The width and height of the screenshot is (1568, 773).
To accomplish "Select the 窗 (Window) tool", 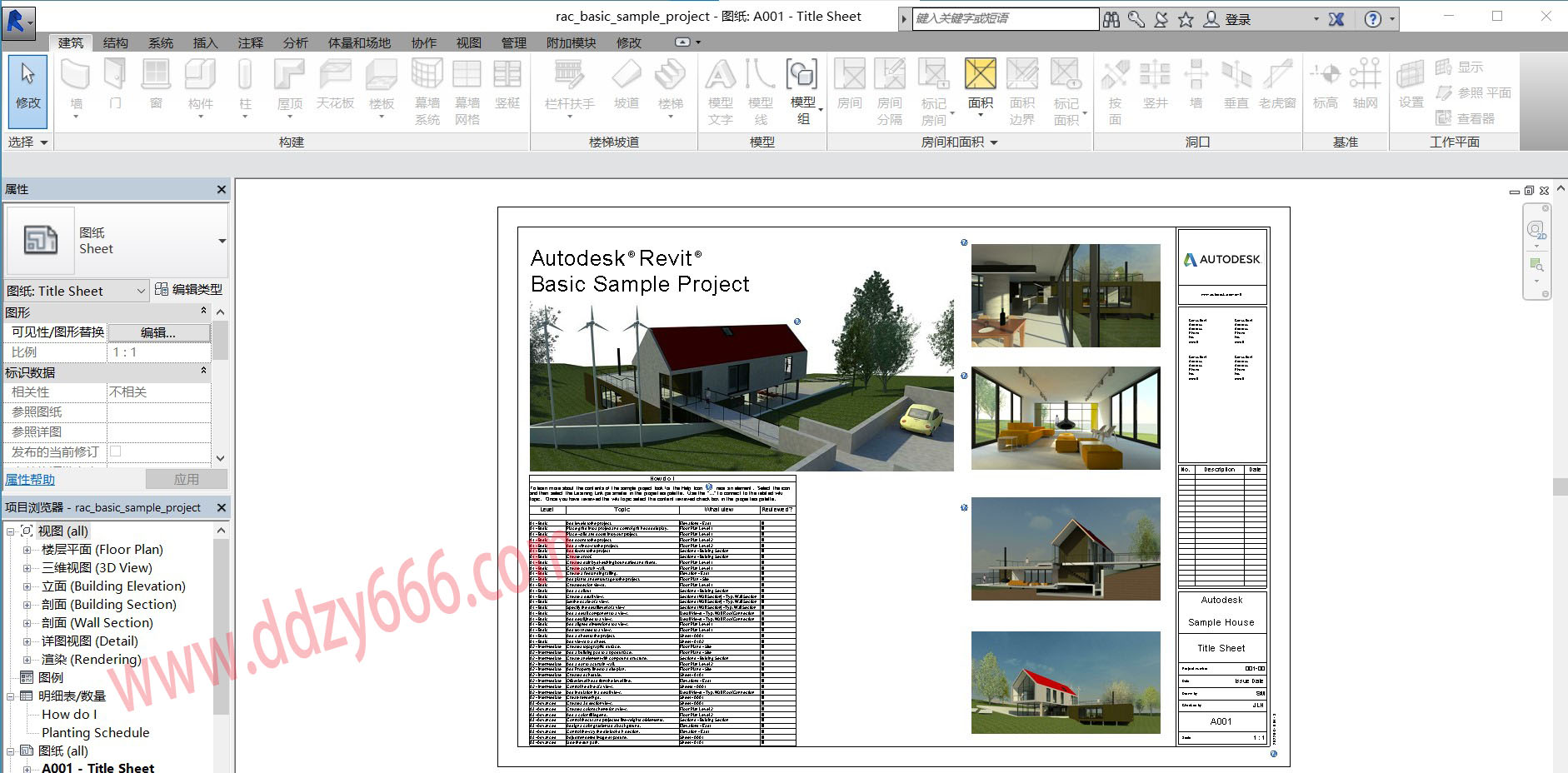I will pyautogui.click(x=156, y=84).
